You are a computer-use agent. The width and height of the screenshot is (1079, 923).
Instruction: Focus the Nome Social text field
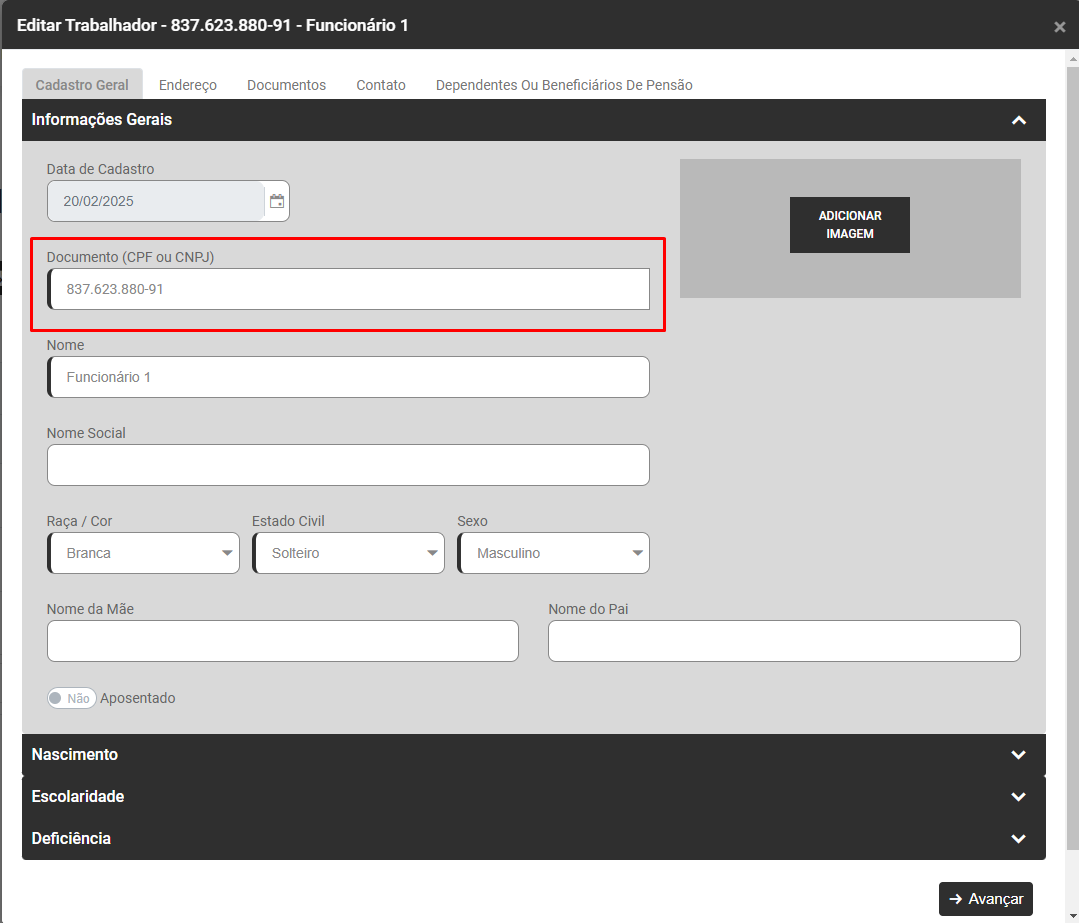[x=348, y=465]
